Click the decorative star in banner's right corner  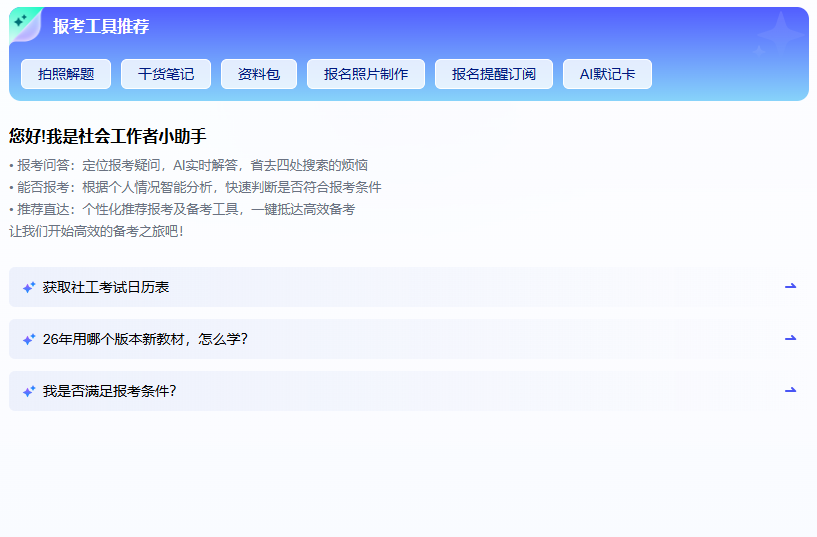tap(778, 37)
